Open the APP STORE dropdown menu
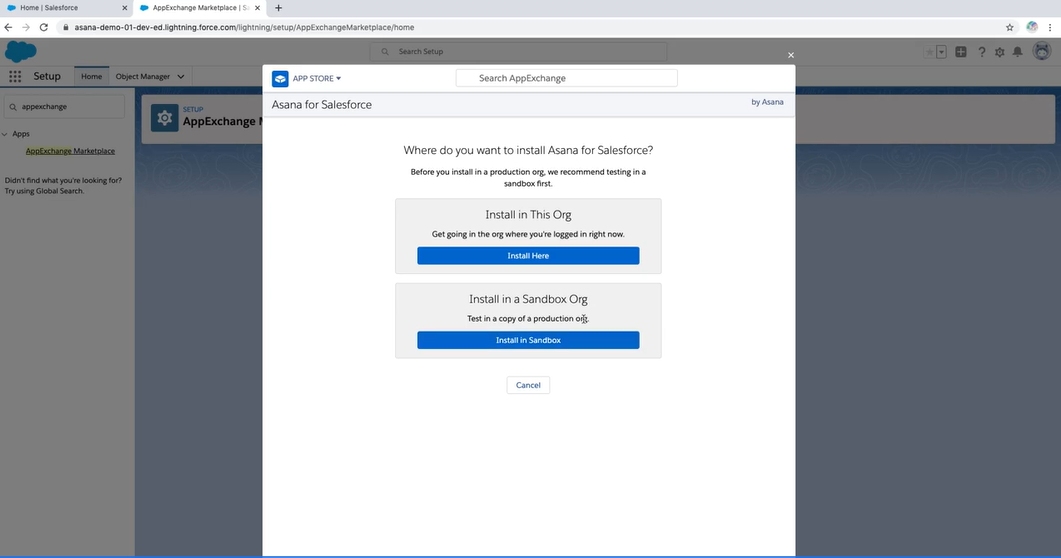This screenshot has width=1061, height=558. coord(317,78)
